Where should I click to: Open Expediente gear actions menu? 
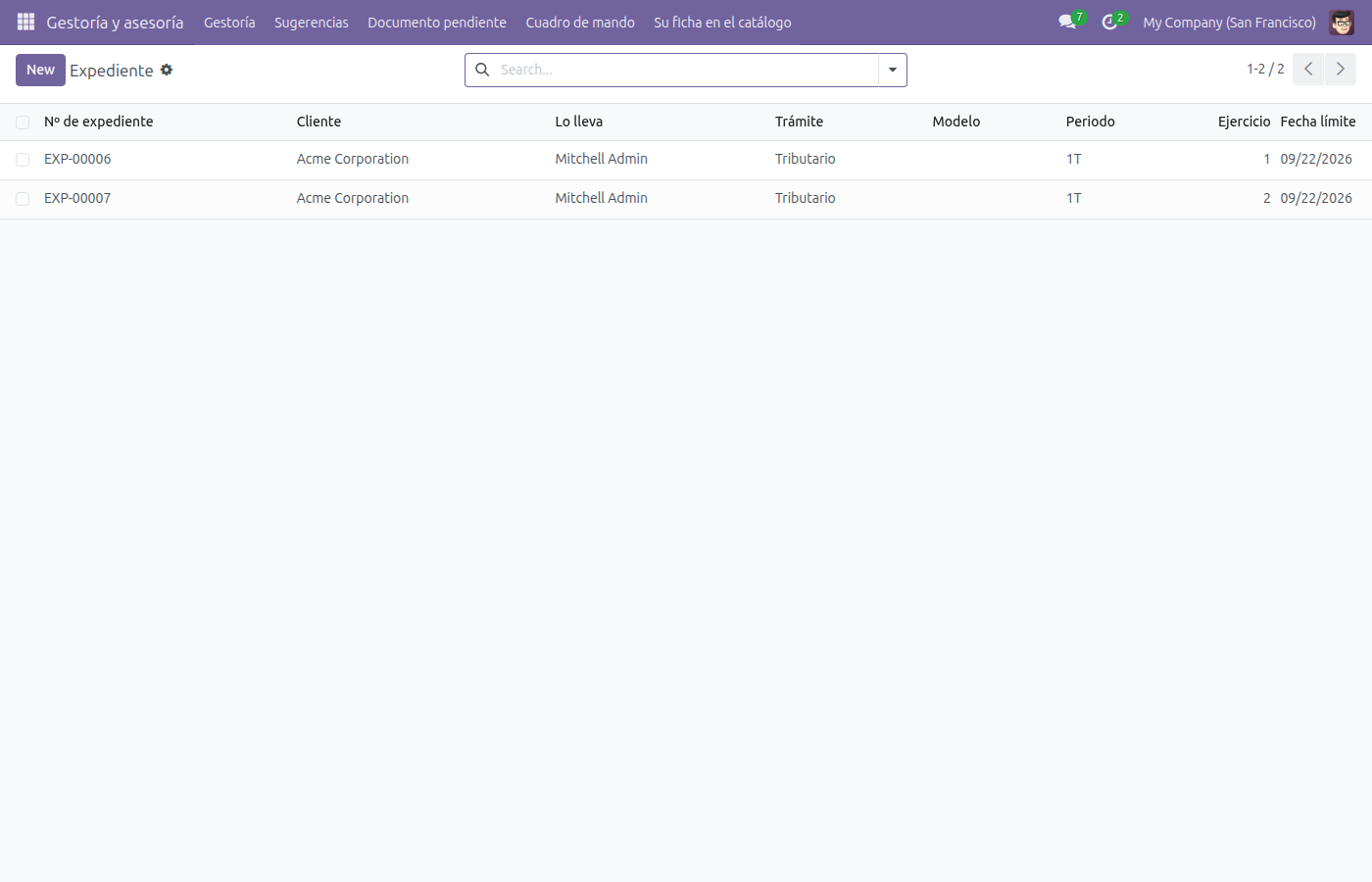click(167, 70)
